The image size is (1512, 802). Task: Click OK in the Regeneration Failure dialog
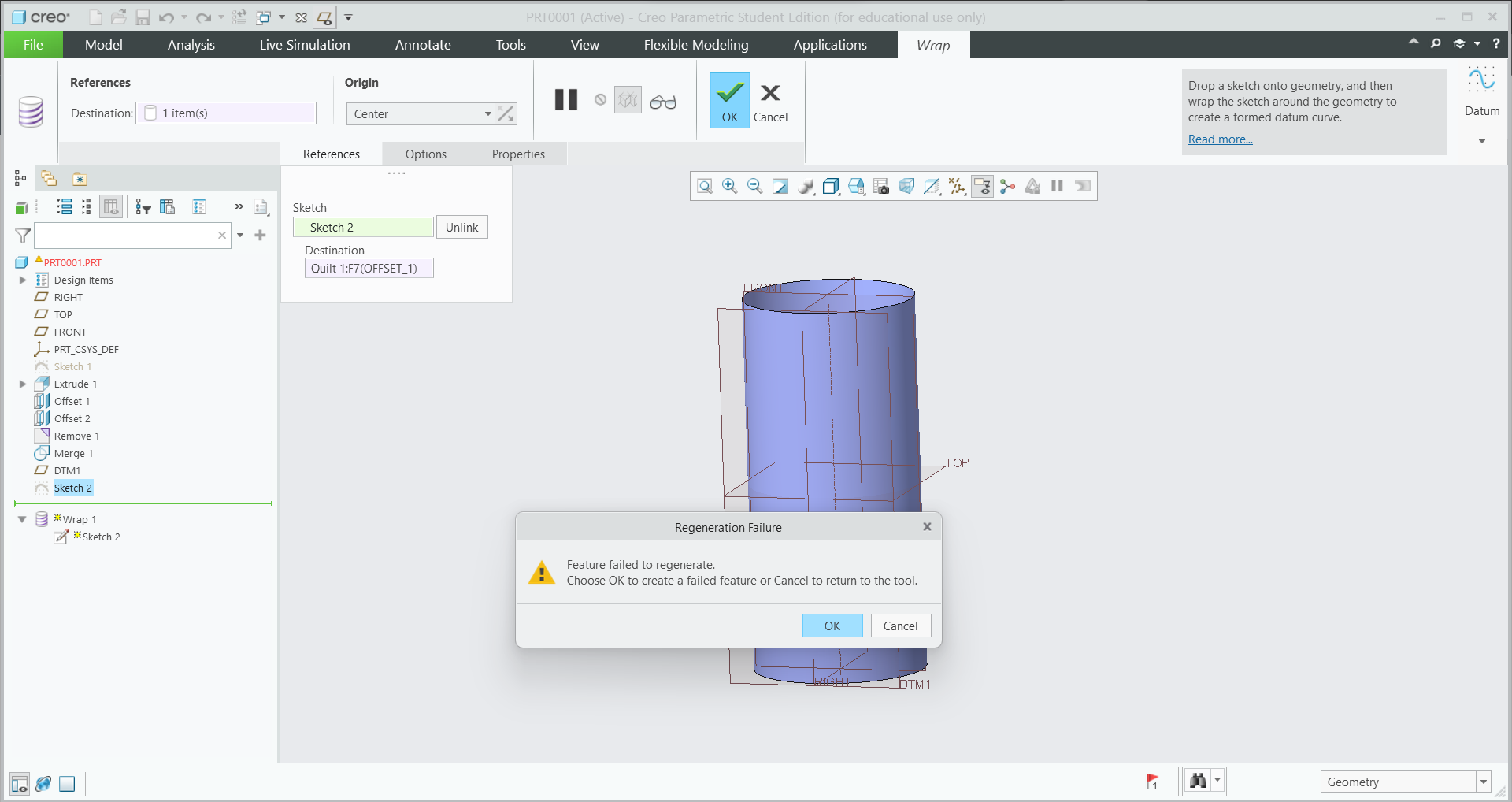point(832,626)
